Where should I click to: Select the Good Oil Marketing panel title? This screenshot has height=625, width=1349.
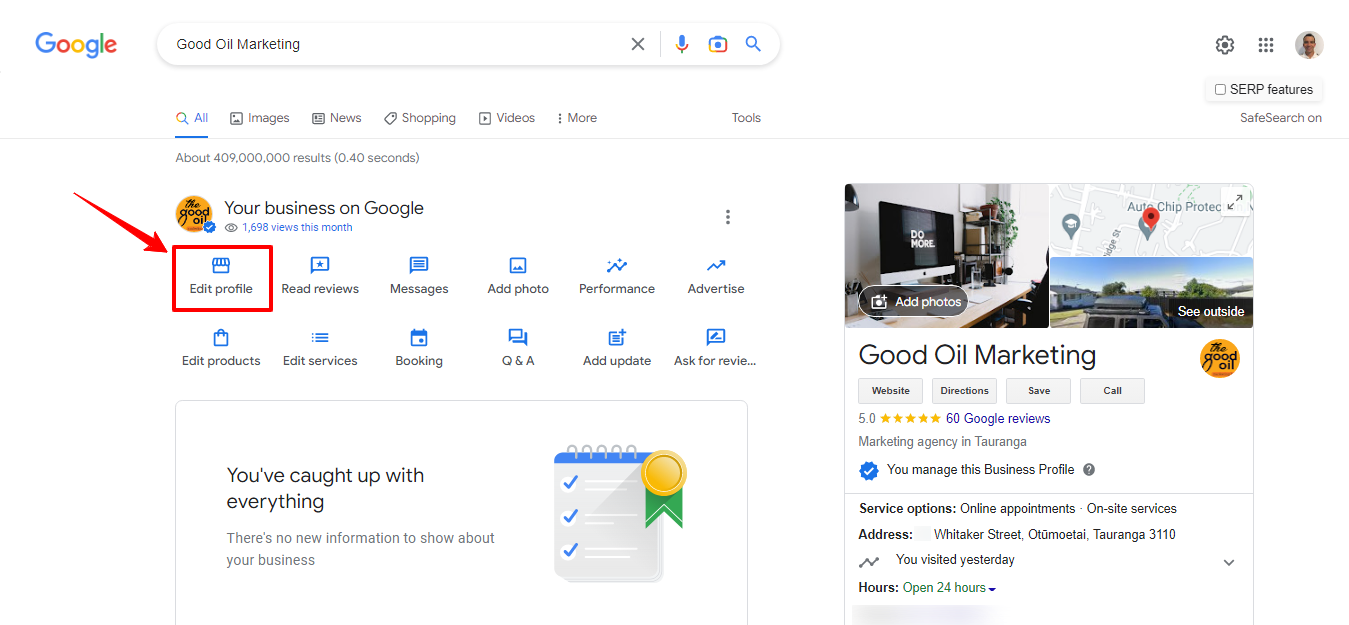point(977,355)
